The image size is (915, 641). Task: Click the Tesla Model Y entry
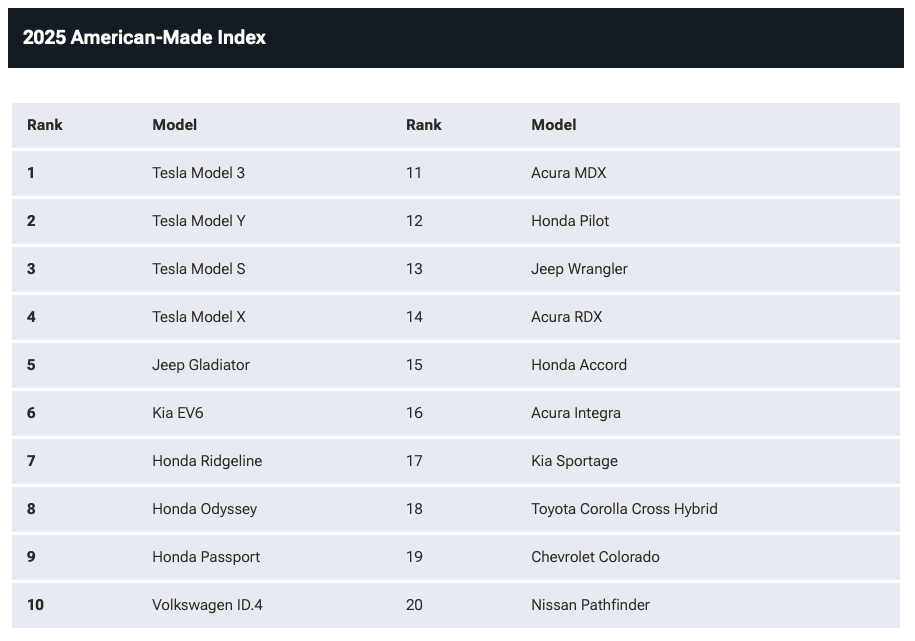[x=198, y=221]
